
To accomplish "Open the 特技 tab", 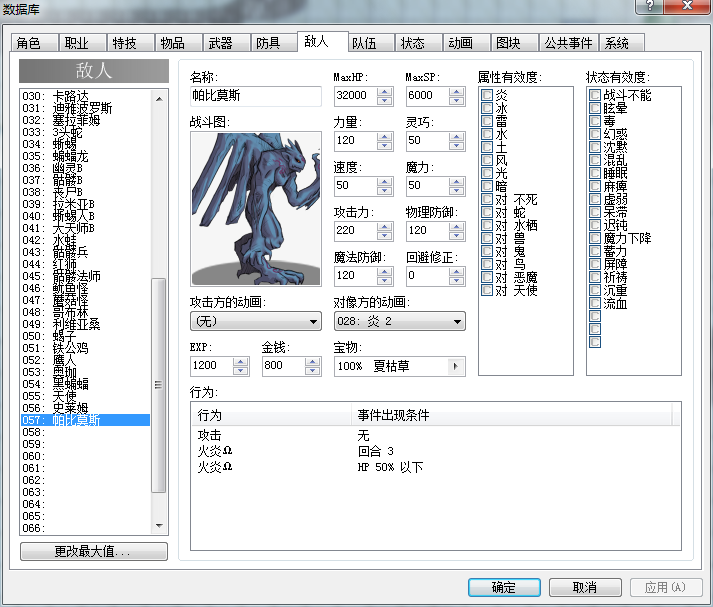I will tap(131, 43).
